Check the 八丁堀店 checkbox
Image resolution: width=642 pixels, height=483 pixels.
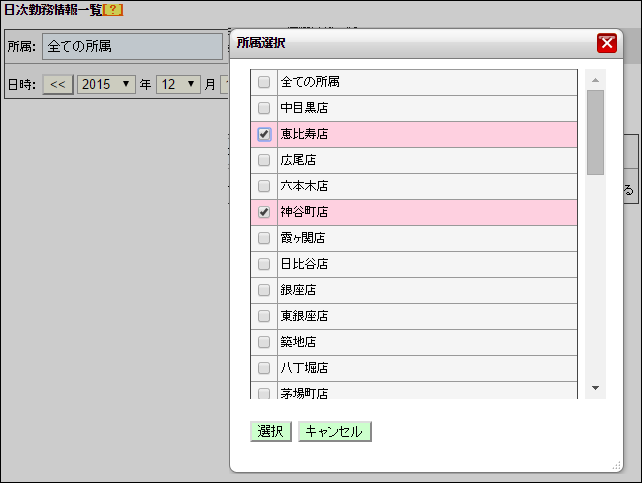pos(264,368)
